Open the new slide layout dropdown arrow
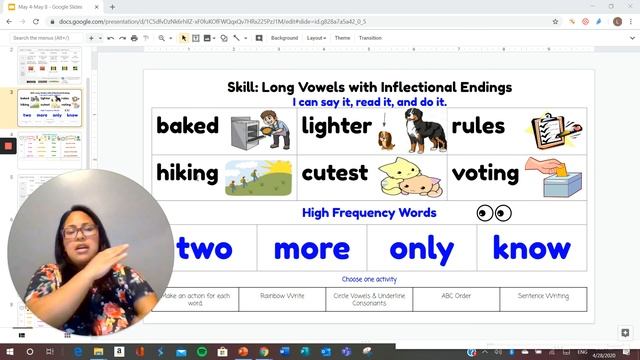 [100, 38]
